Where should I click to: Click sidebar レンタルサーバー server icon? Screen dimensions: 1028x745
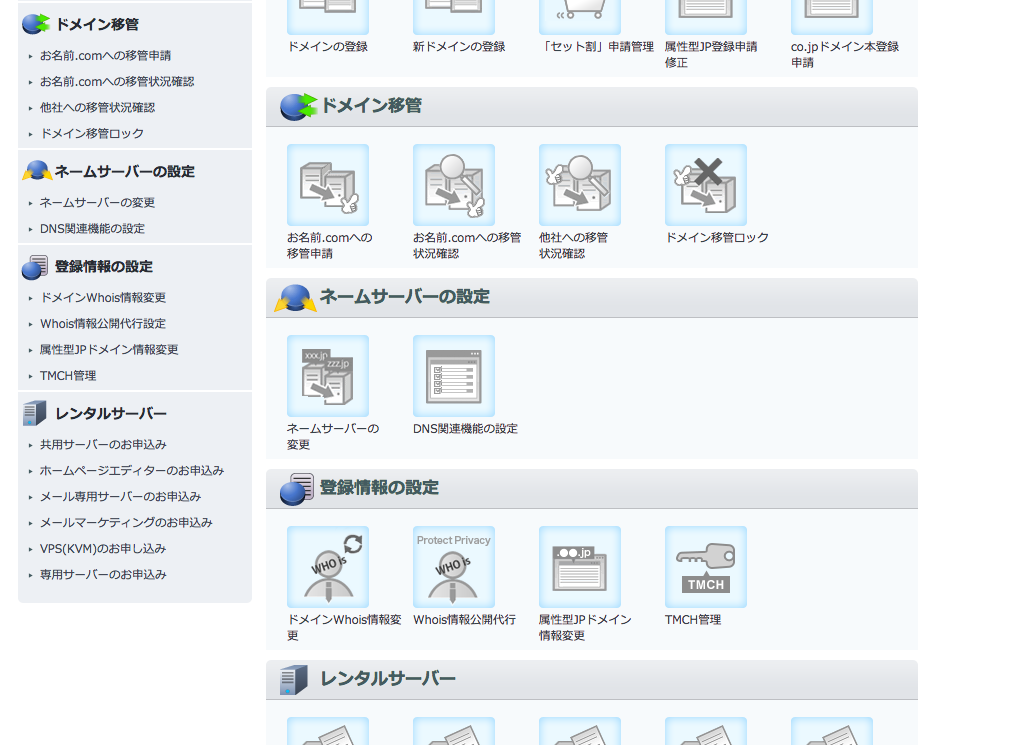tap(34, 413)
